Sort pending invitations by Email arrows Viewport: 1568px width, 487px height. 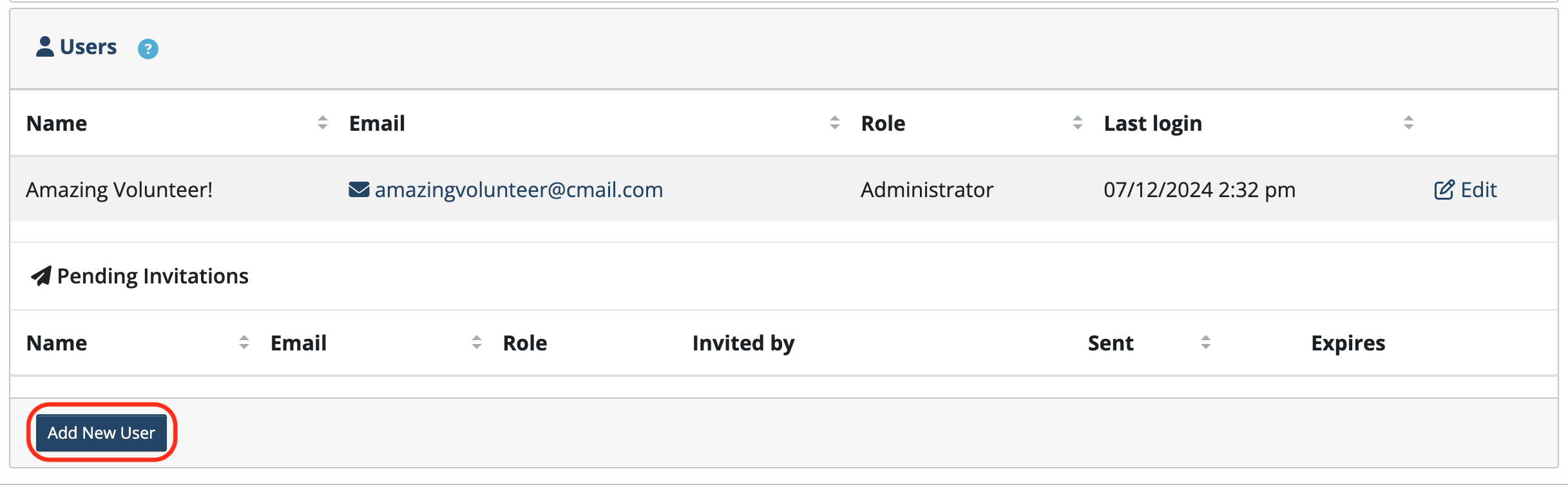[477, 342]
